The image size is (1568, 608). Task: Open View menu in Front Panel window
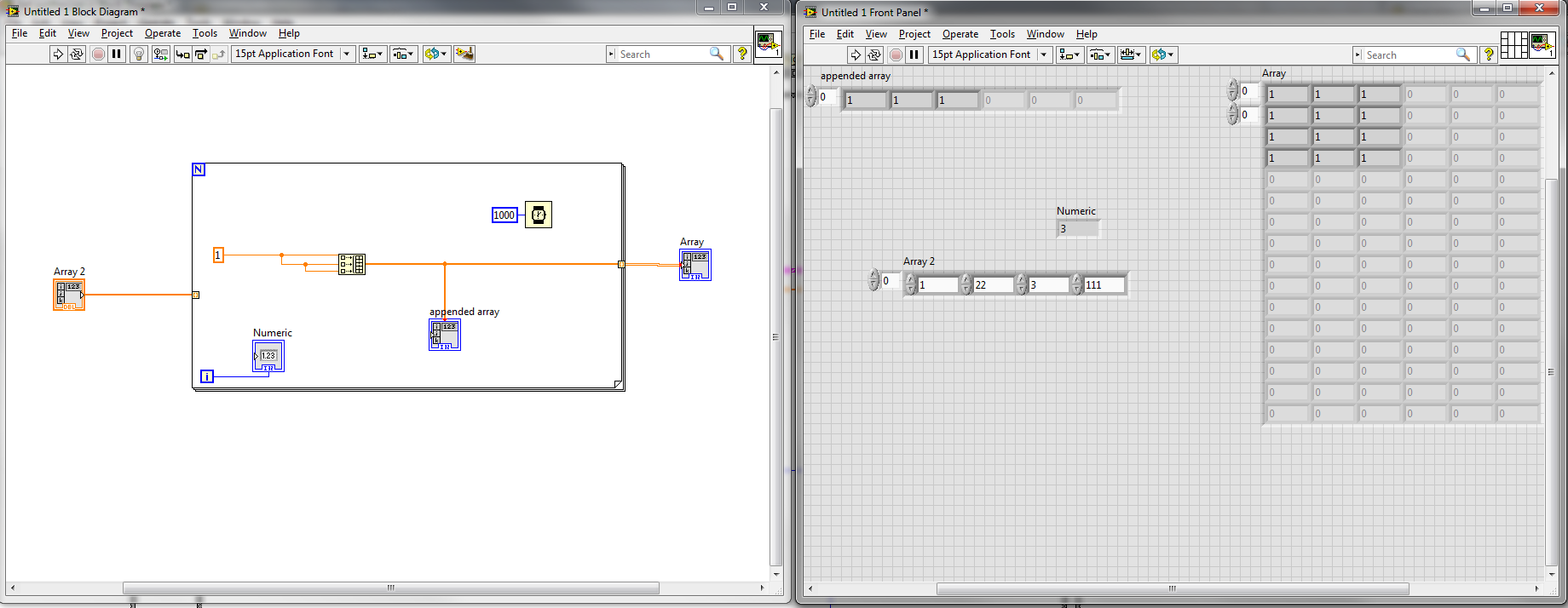(876, 34)
